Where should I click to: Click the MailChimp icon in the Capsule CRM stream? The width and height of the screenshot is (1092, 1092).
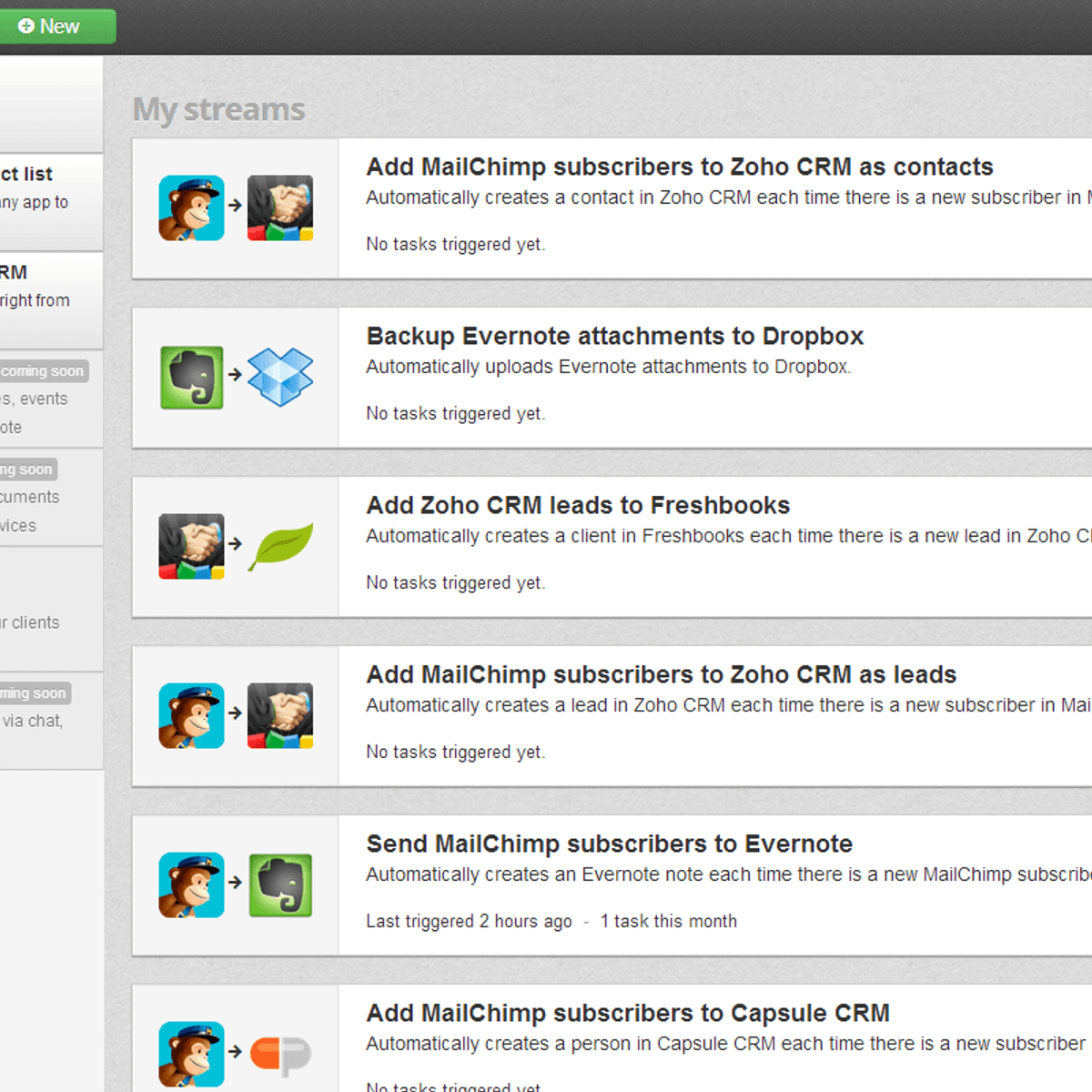[x=192, y=1054]
